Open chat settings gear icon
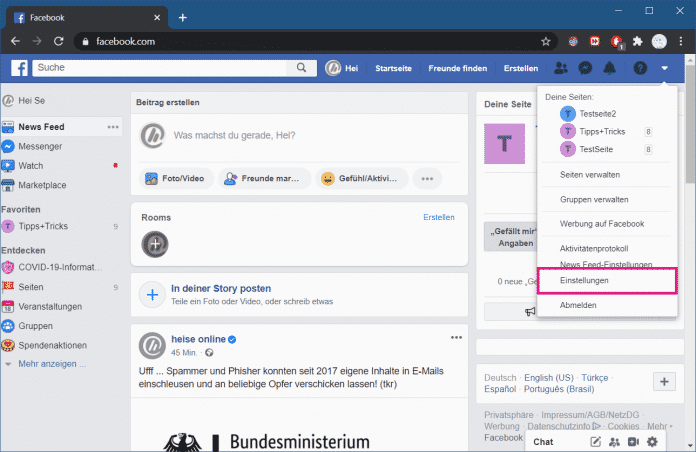696x452 pixels. click(652, 441)
